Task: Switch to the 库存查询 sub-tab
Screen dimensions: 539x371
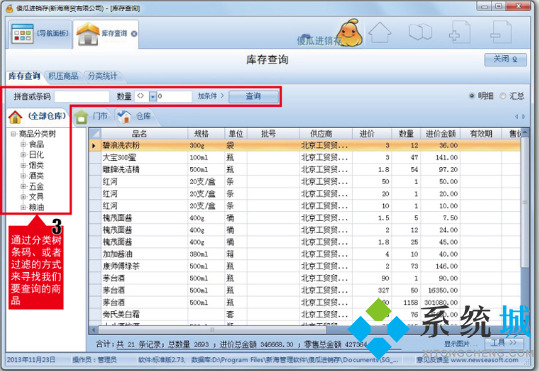Action: coord(24,76)
